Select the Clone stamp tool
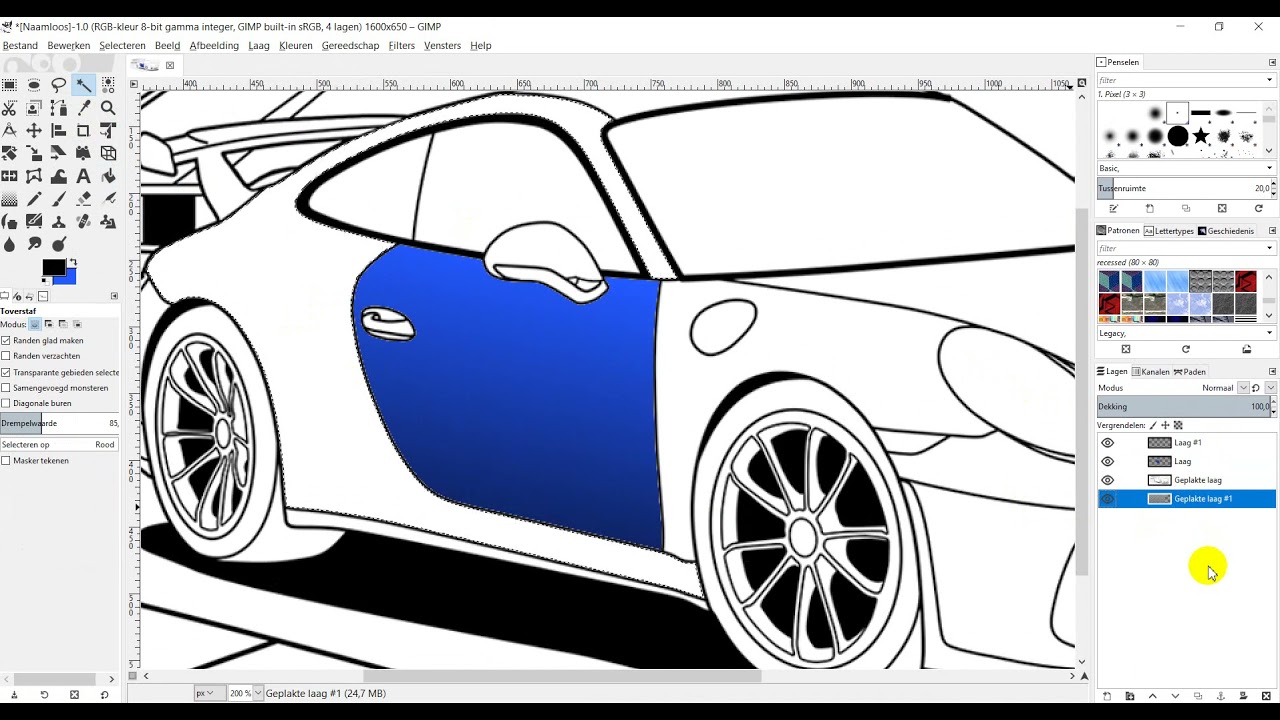This screenshot has width=1280, height=720. click(x=58, y=222)
